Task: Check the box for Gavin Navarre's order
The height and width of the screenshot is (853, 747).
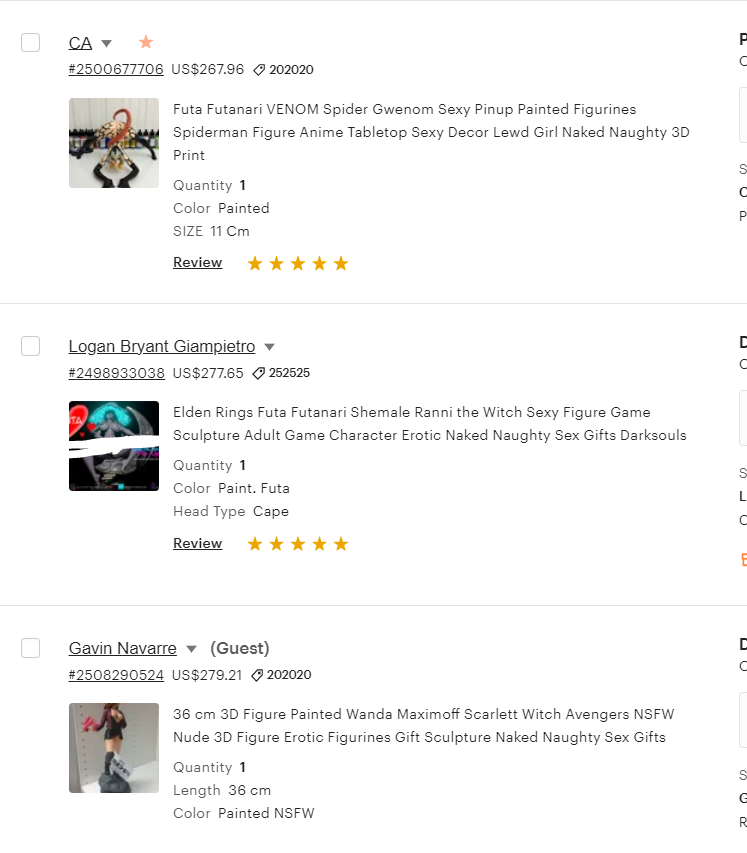Action: tap(30, 648)
